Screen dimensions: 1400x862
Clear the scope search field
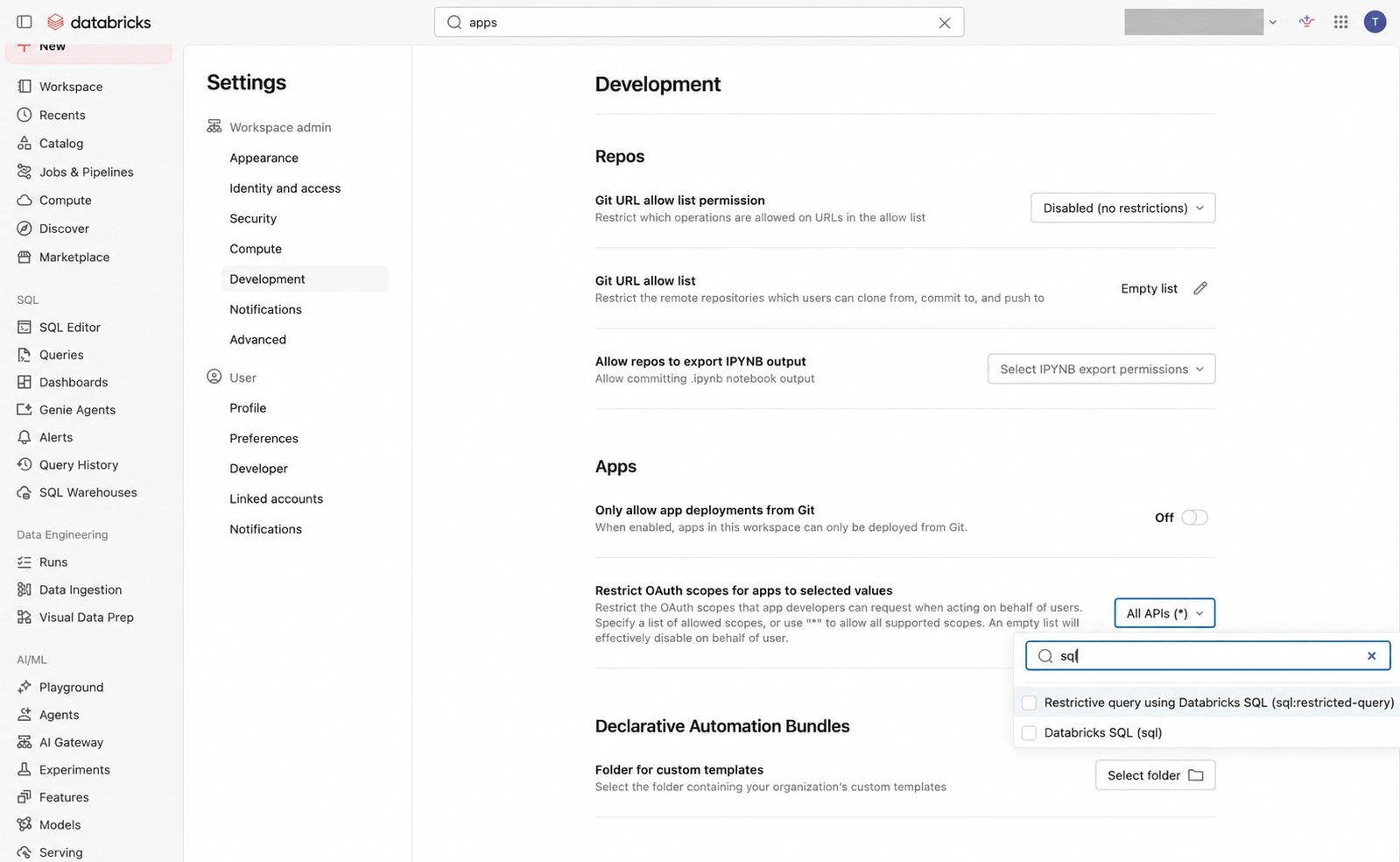point(1371,655)
